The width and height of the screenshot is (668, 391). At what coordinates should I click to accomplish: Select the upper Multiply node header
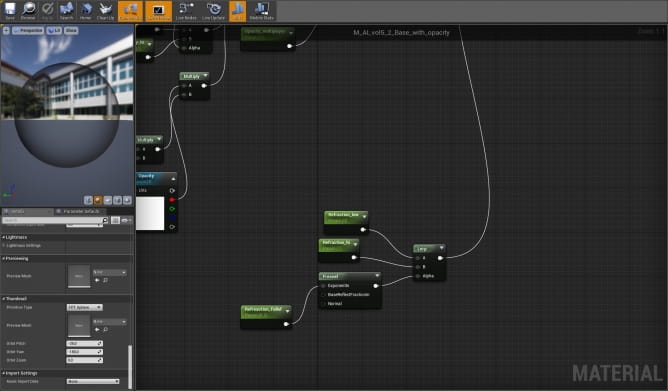click(194, 76)
